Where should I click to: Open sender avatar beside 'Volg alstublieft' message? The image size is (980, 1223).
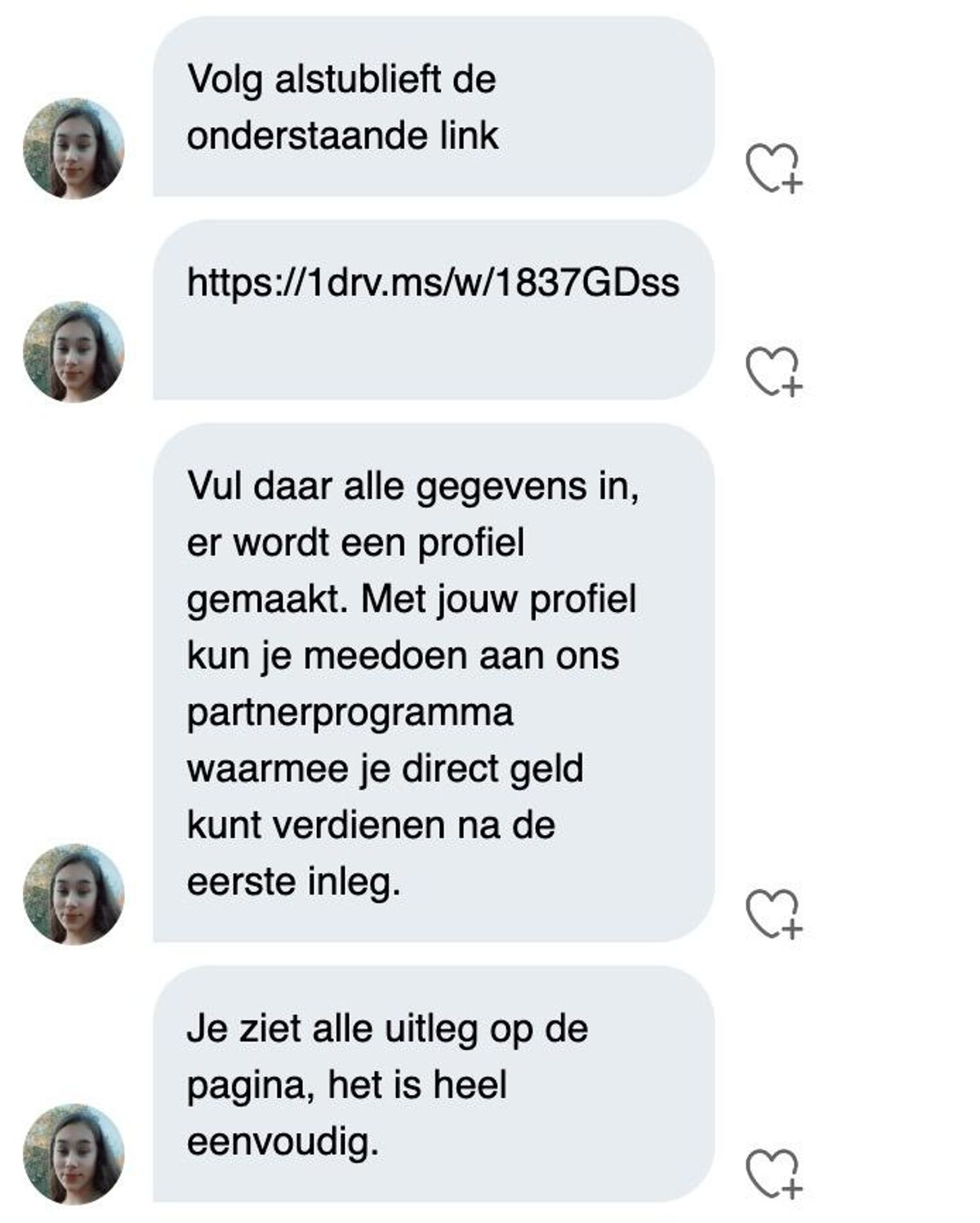pos(73,148)
